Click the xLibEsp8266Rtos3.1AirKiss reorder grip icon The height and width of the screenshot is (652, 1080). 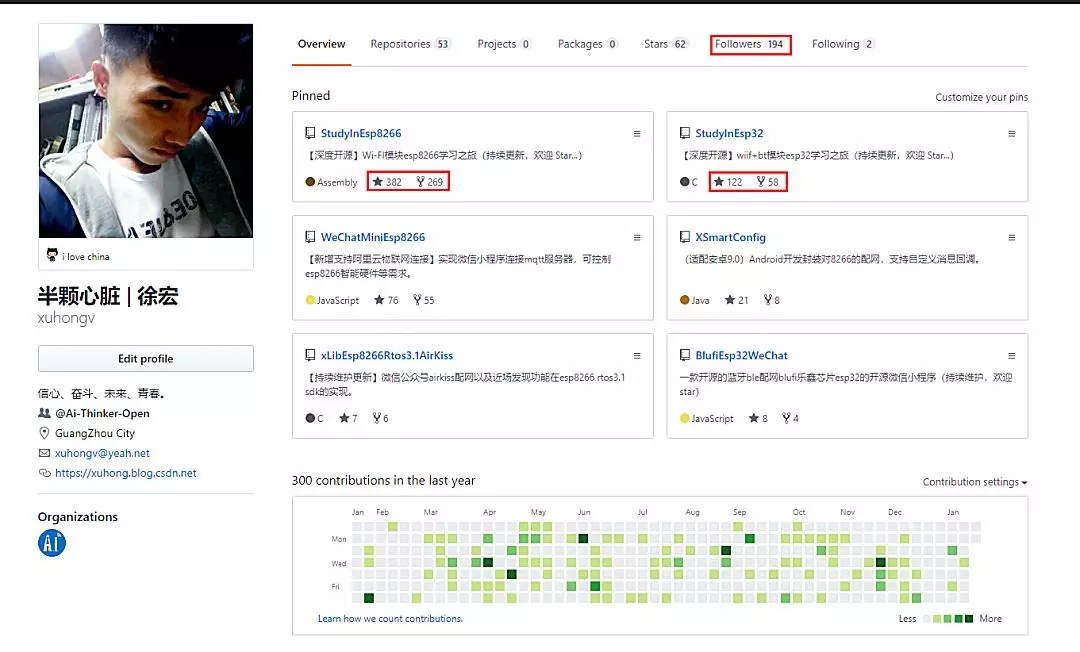(x=637, y=356)
